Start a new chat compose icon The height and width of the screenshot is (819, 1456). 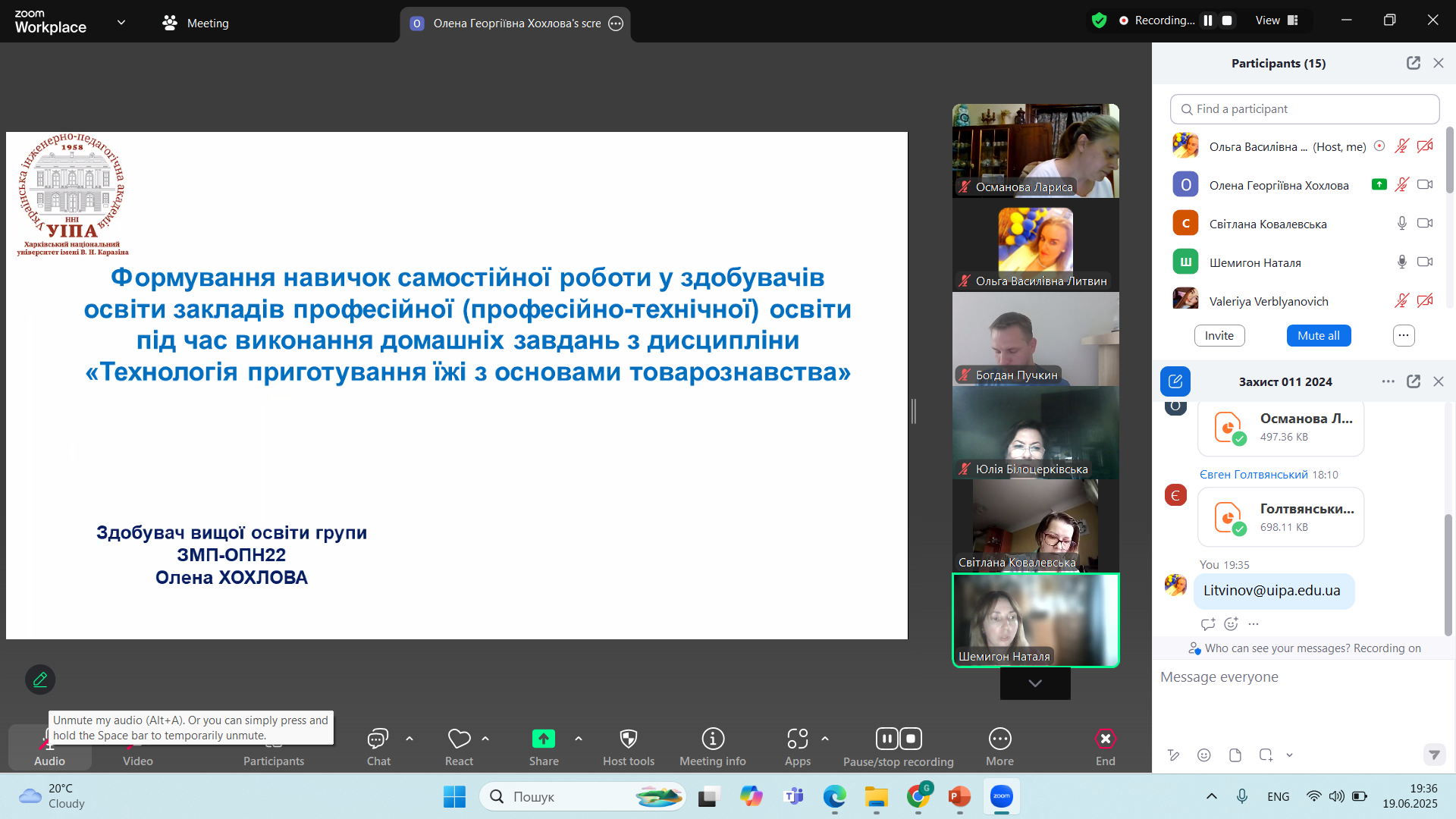(1175, 381)
